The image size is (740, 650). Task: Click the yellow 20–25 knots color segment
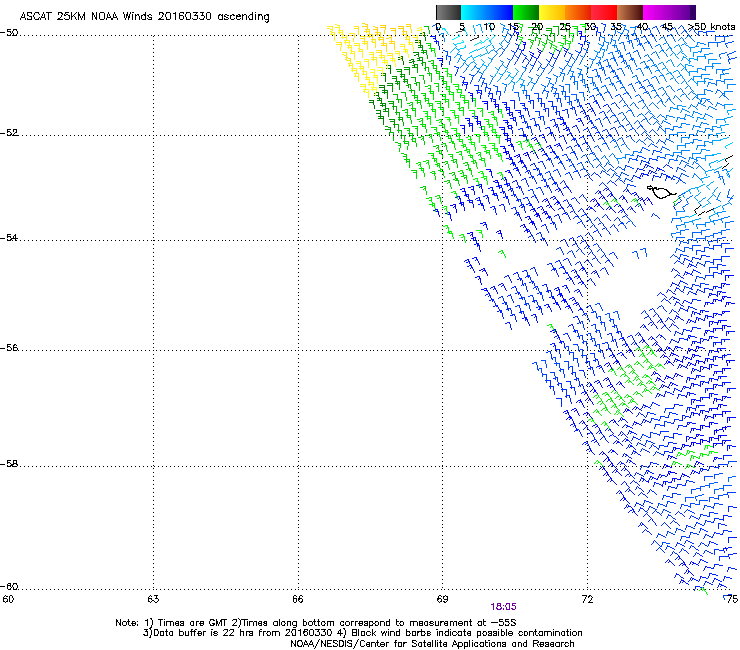pyautogui.click(x=552, y=12)
